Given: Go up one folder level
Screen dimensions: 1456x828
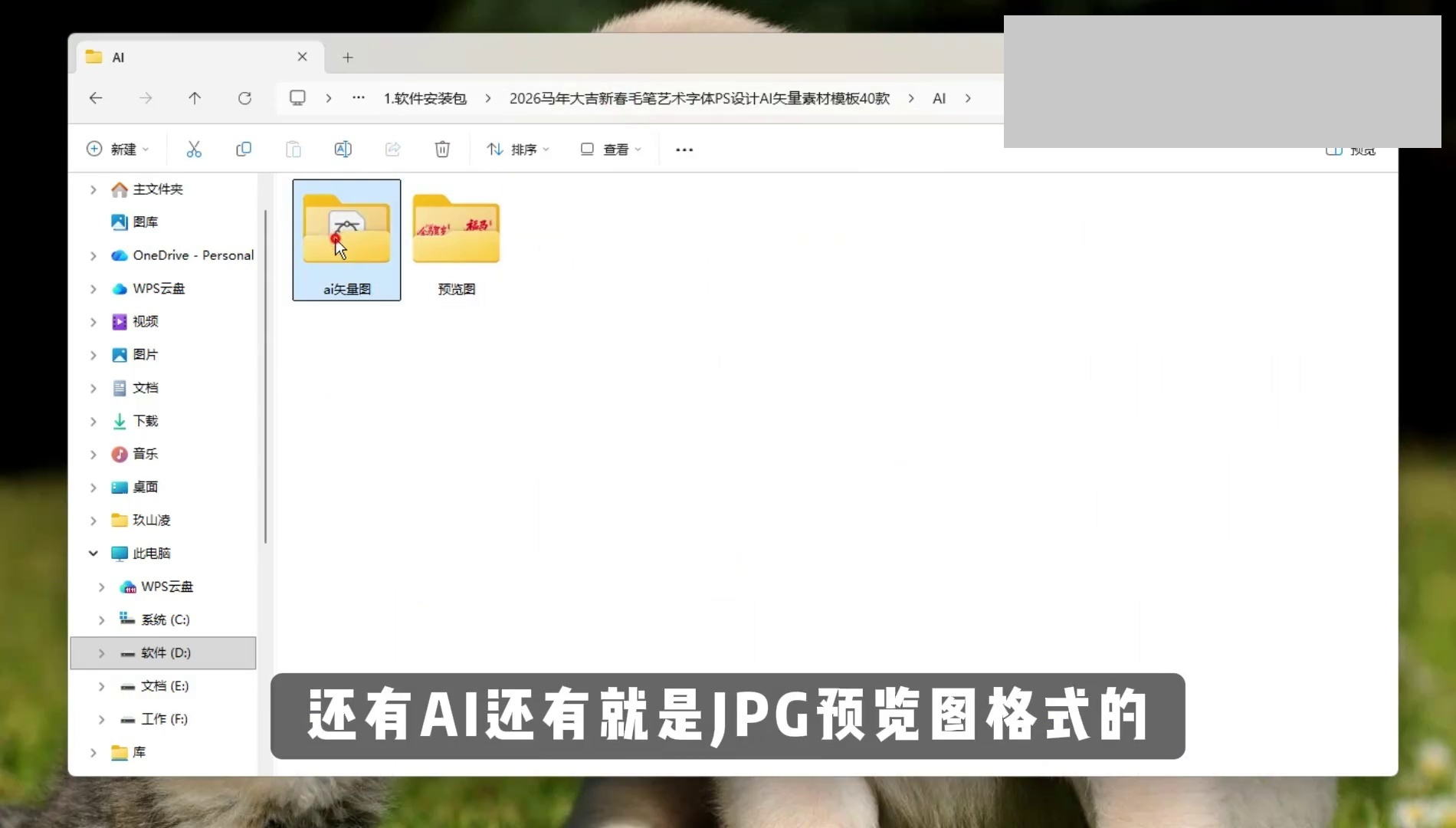Looking at the screenshot, I should [x=195, y=98].
